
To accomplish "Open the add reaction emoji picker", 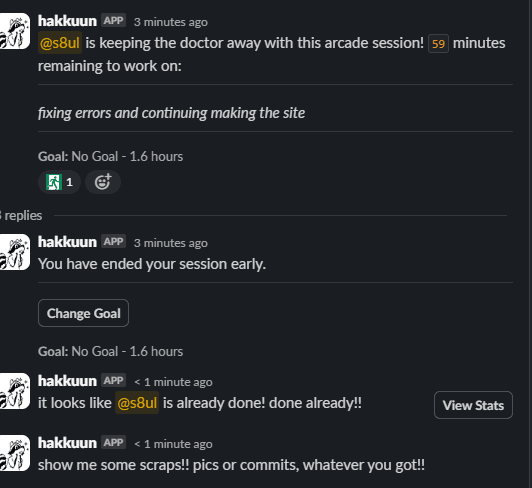I will point(103,182).
